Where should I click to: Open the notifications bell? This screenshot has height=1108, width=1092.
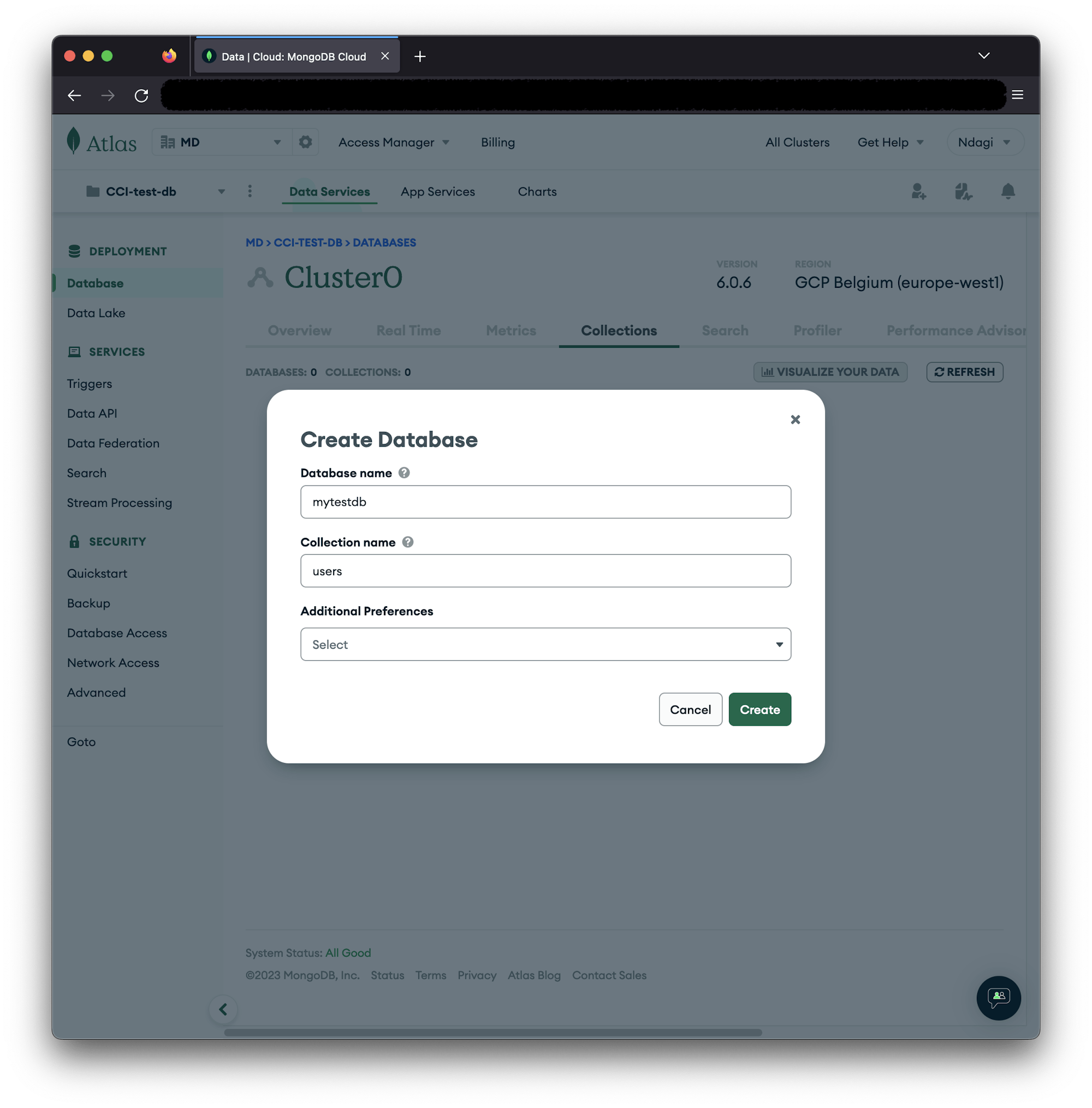tap(1008, 192)
